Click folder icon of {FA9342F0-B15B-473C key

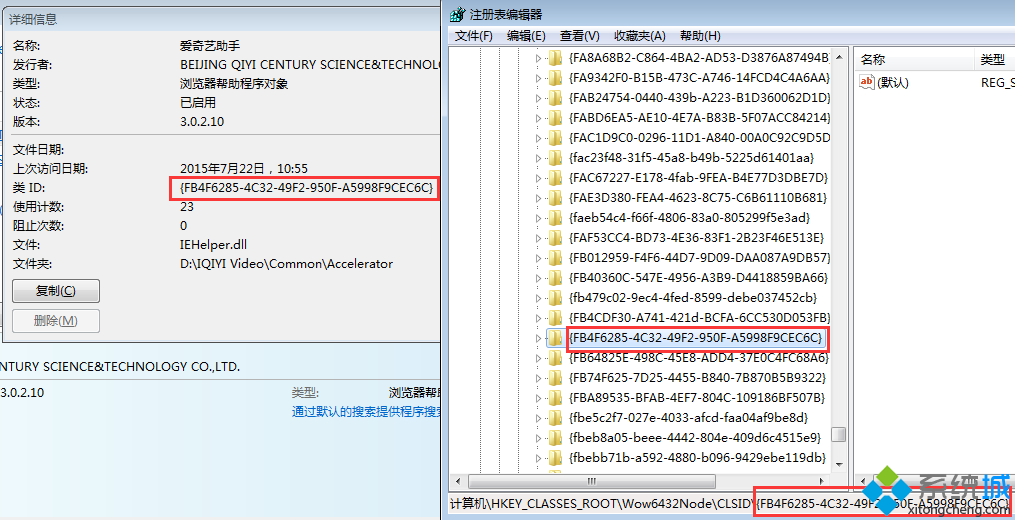pos(555,78)
